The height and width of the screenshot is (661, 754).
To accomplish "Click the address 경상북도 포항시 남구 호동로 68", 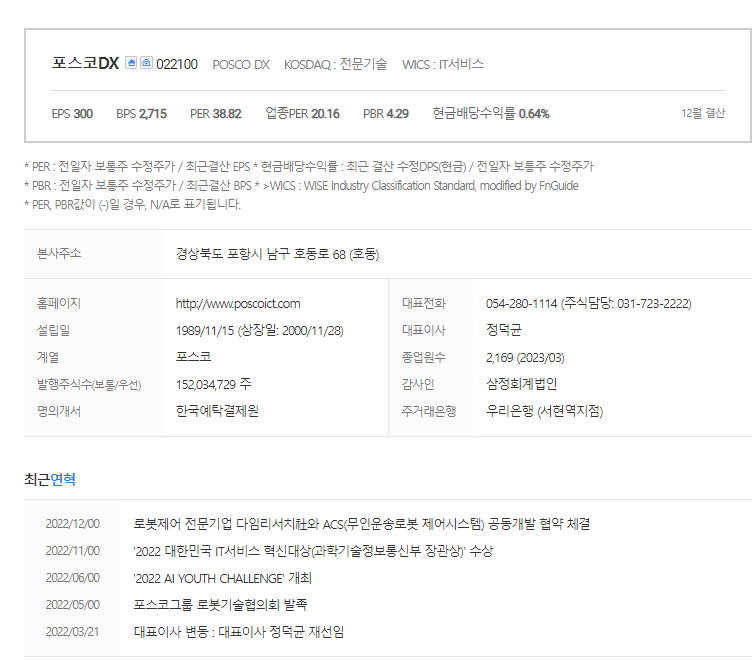I will click(277, 254).
